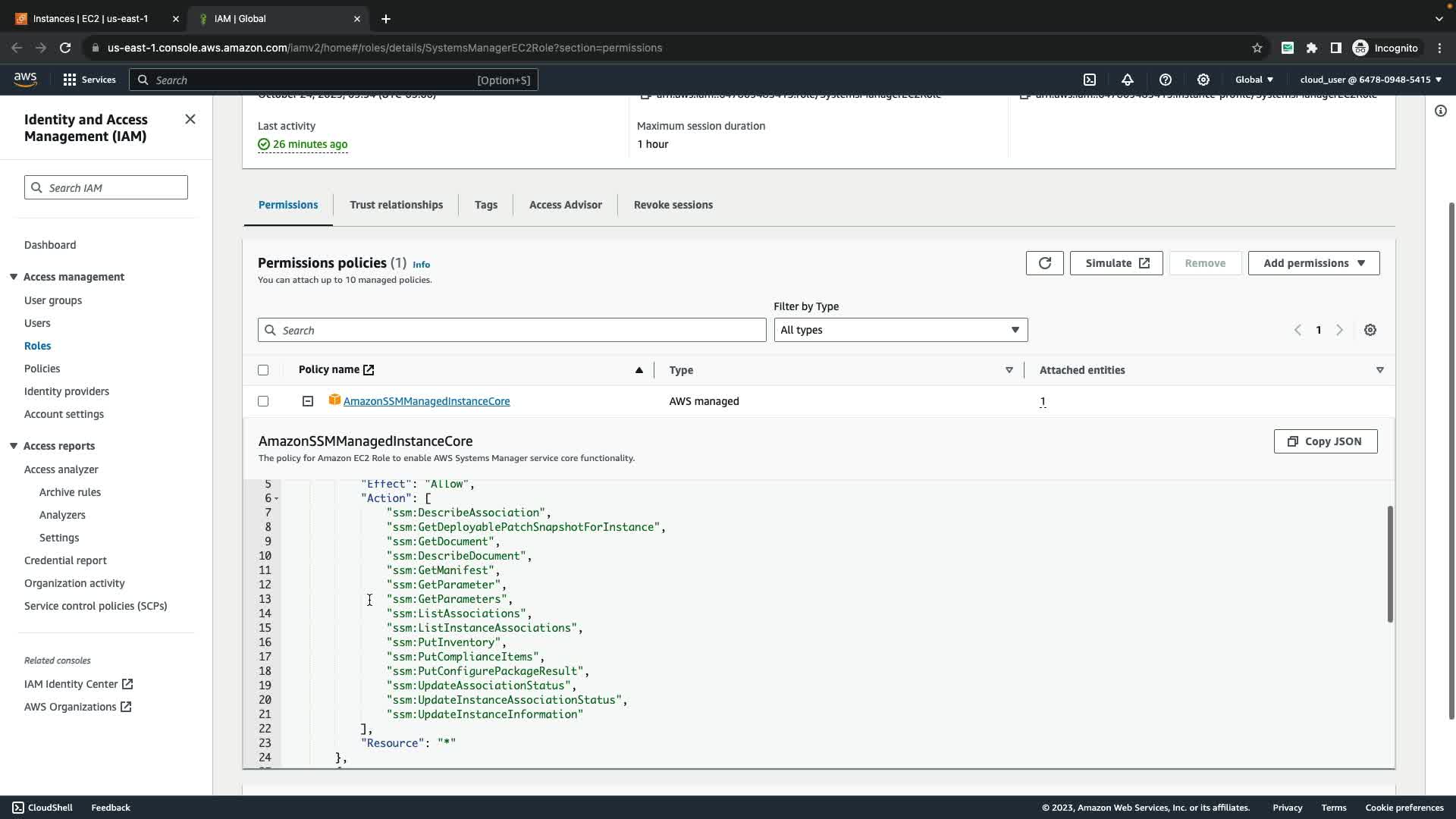The height and width of the screenshot is (819, 1456).
Task: Open CloudShell icon in top navigation bar
Action: [x=1090, y=80]
